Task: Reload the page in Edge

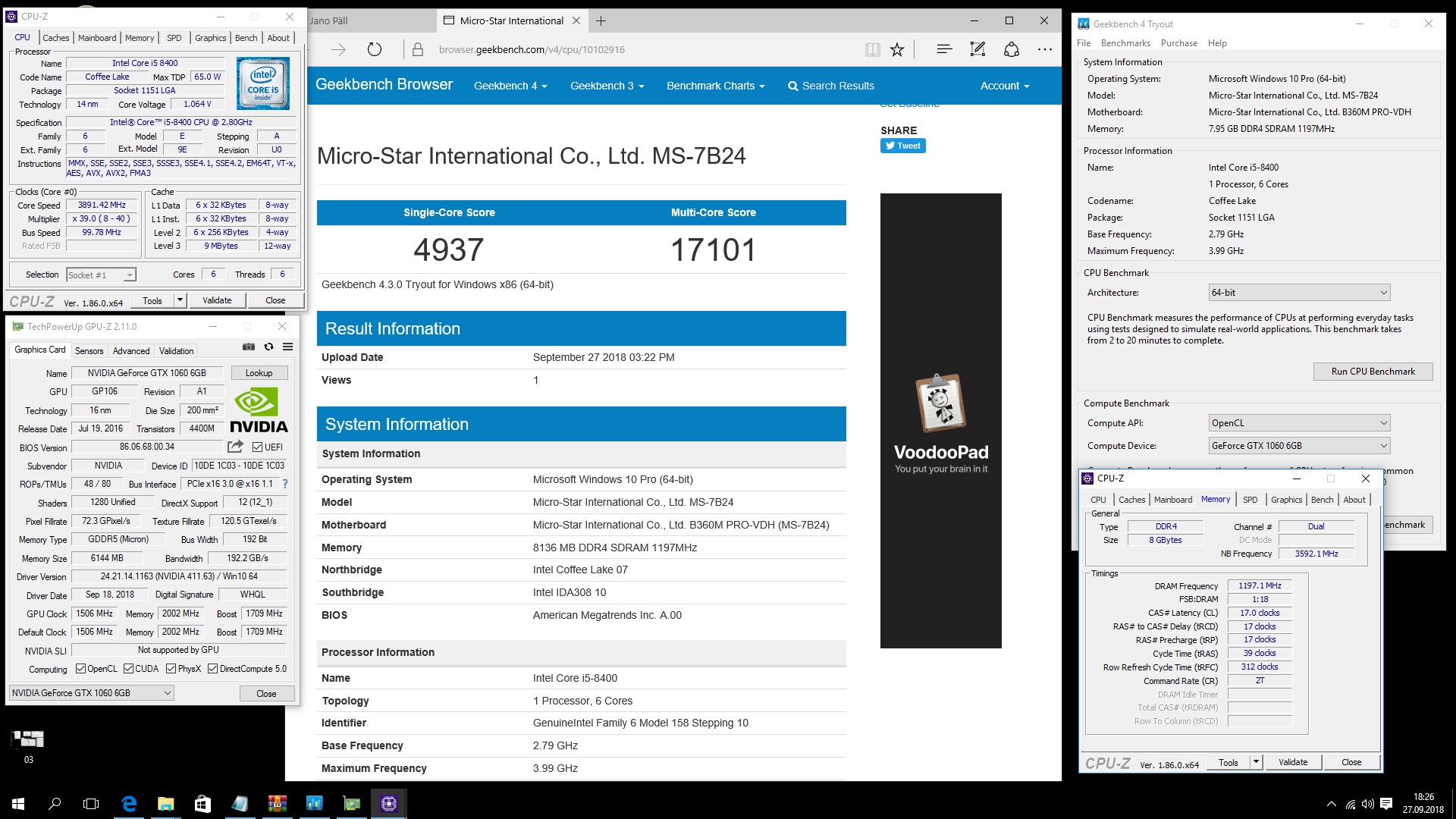Action: click(x=375, y=50)
